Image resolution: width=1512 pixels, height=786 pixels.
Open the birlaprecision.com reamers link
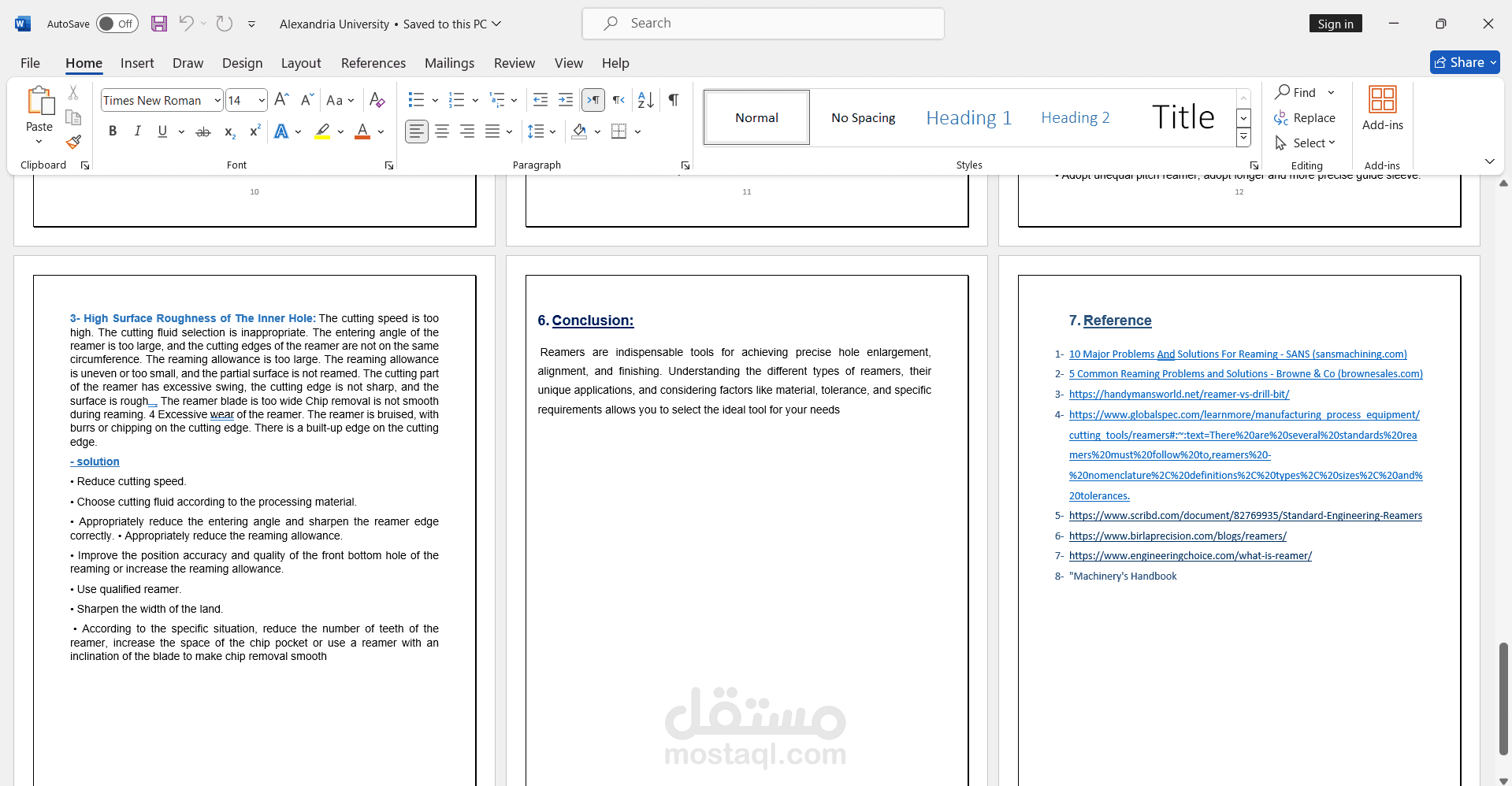[1177, 536]
